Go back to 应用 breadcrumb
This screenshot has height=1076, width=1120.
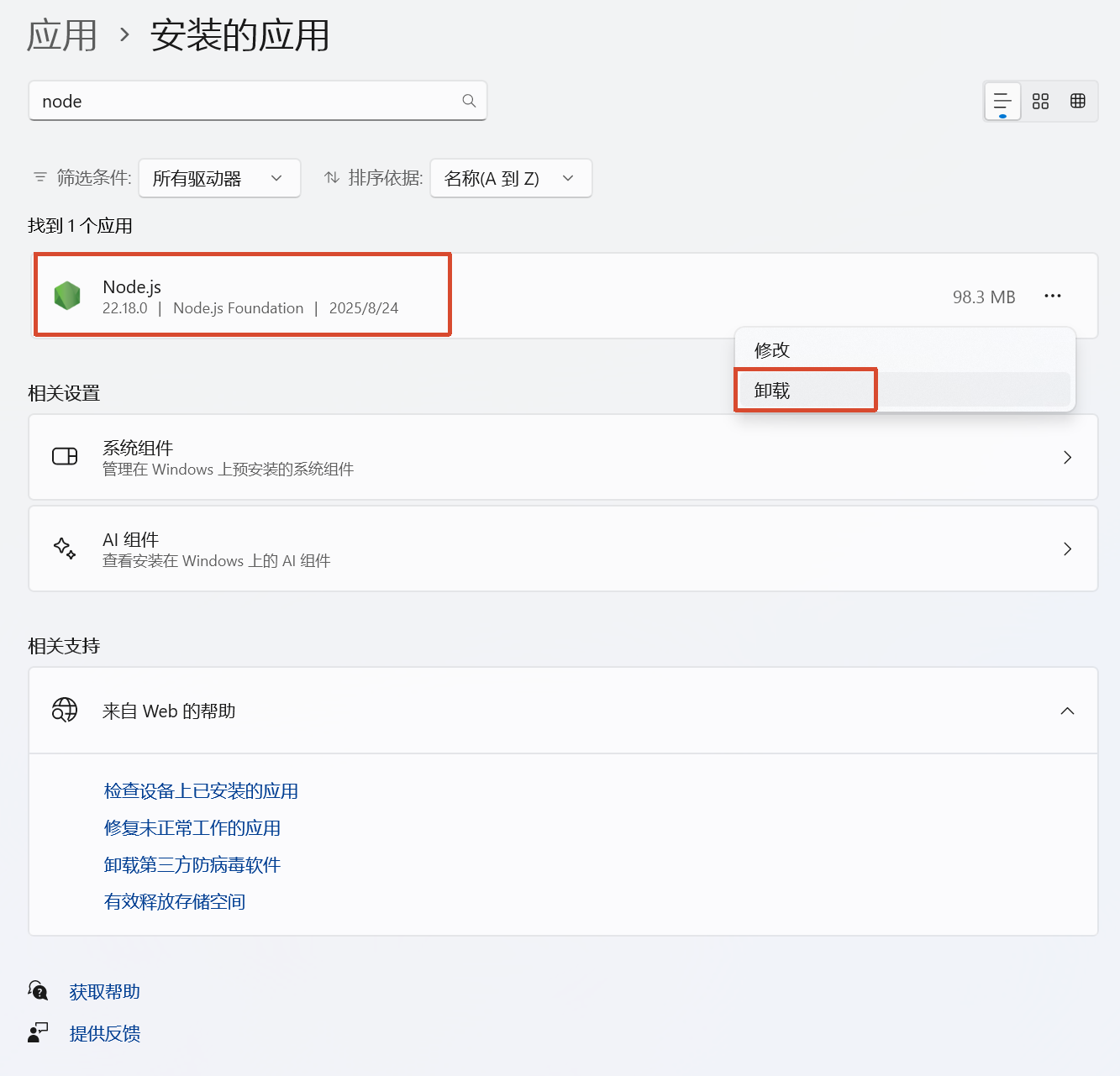click(62, 36)
